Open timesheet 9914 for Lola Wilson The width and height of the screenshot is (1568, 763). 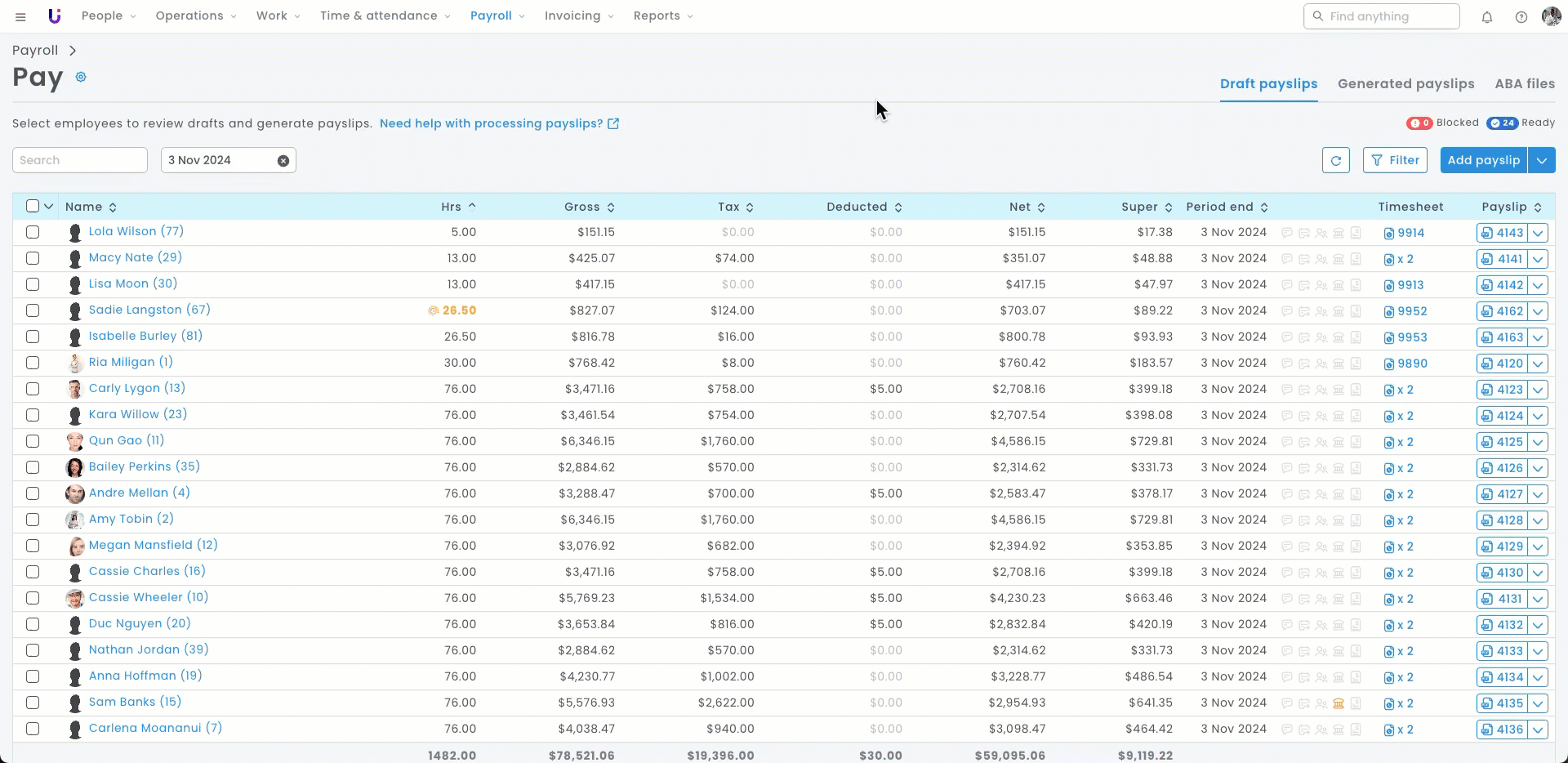pos(1410,233)
